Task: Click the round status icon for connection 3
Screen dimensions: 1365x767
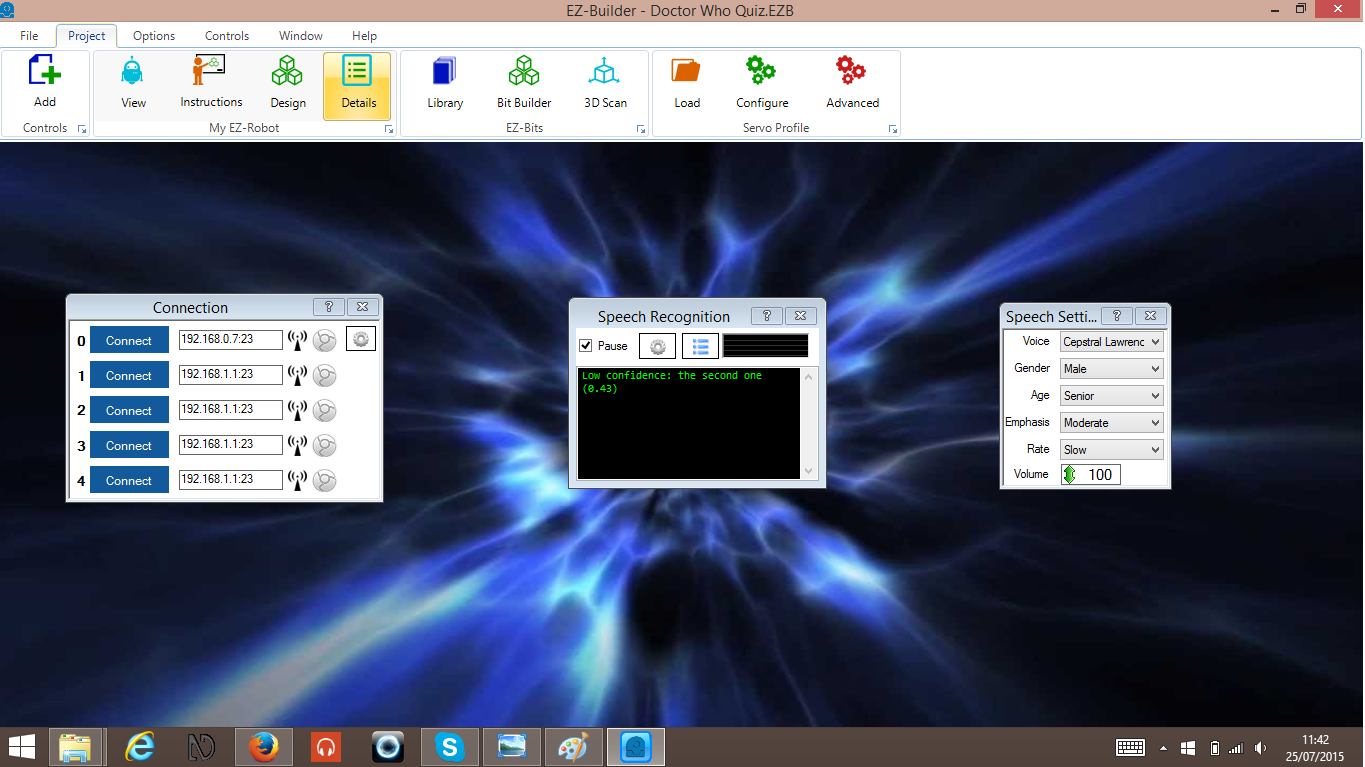Action: pos(324,446)
